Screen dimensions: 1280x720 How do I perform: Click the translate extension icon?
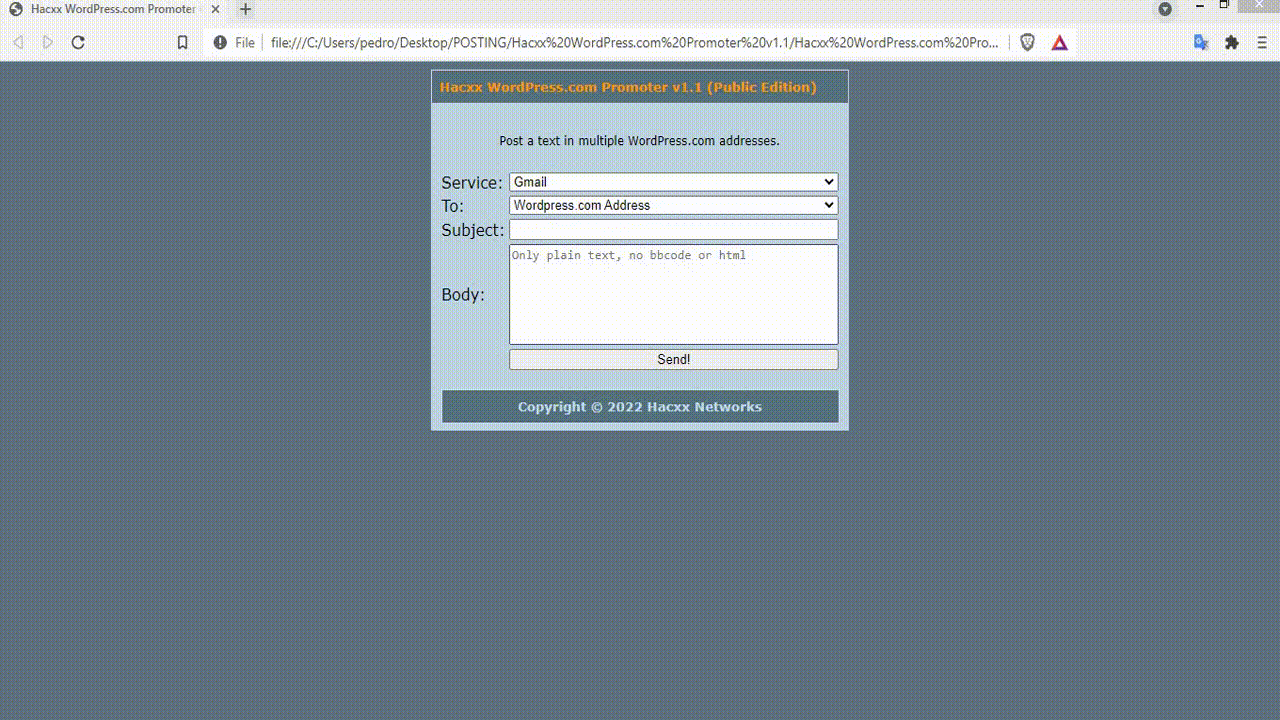[1201, 43]
